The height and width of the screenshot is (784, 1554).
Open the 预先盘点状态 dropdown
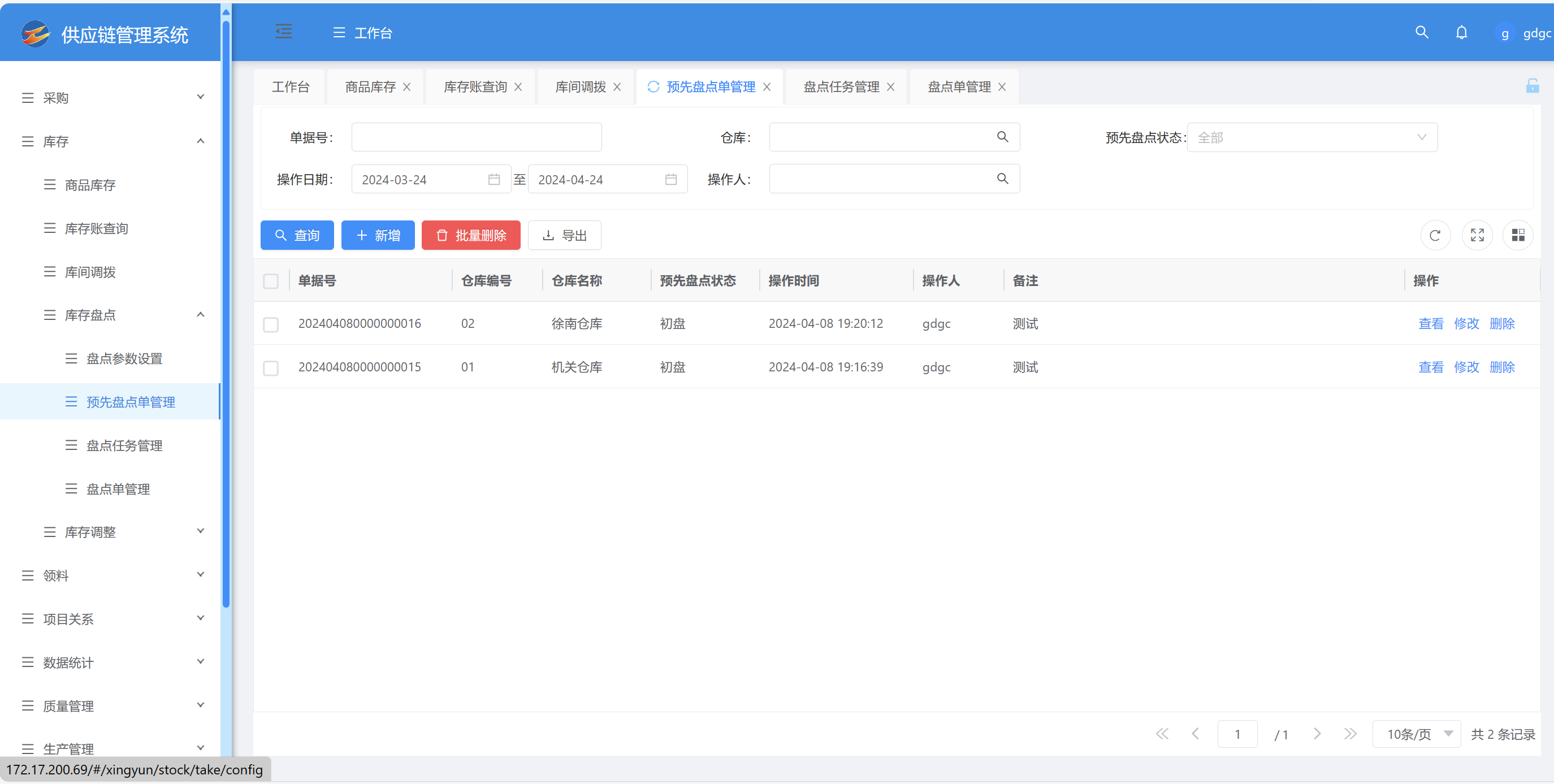(1311, 137)
